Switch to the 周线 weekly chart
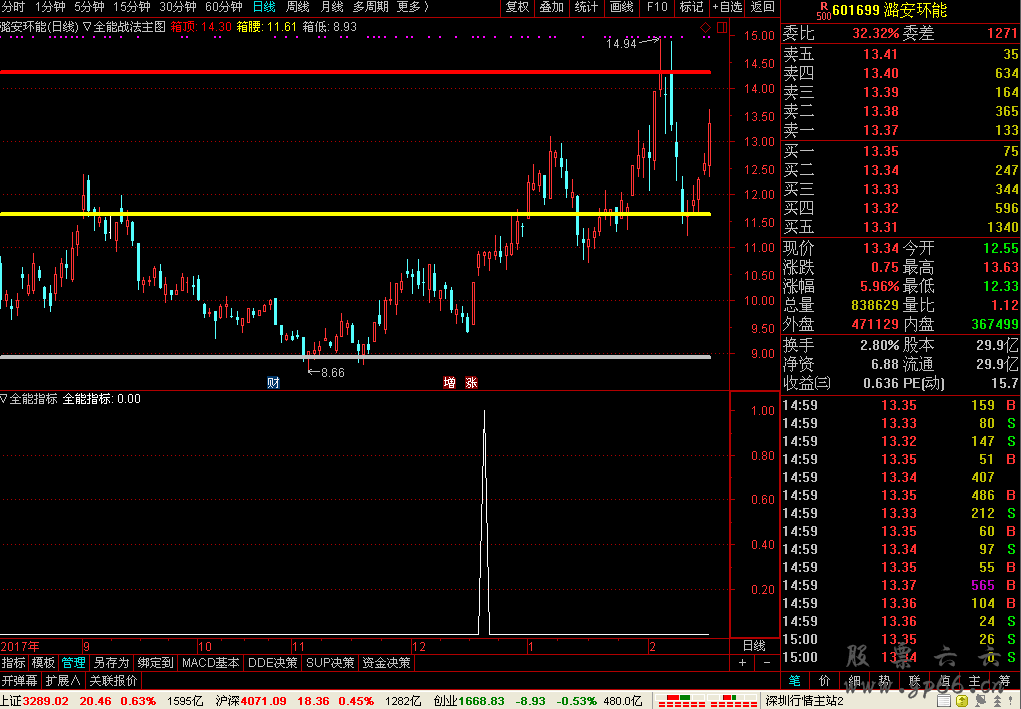This screenshot has height=709, width=1021. coord(298,7)
